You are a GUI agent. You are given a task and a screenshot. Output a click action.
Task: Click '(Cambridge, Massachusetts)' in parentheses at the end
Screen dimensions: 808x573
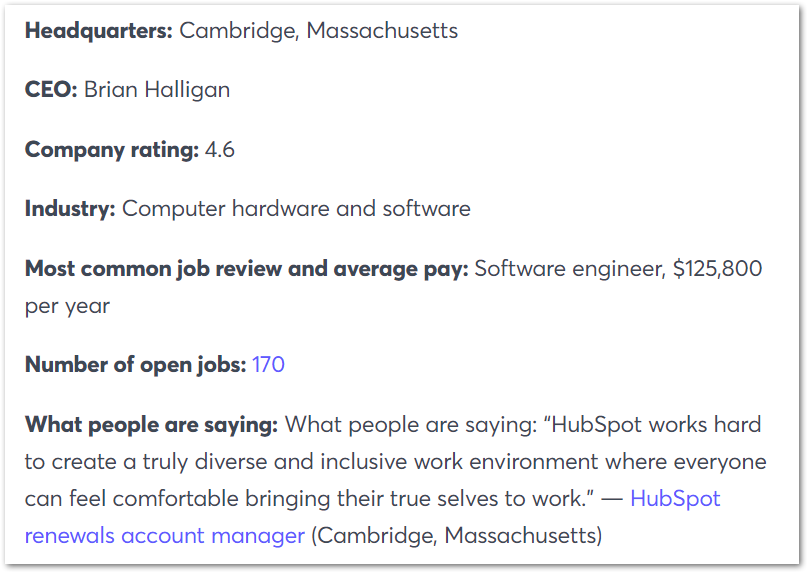click(457, 536)
